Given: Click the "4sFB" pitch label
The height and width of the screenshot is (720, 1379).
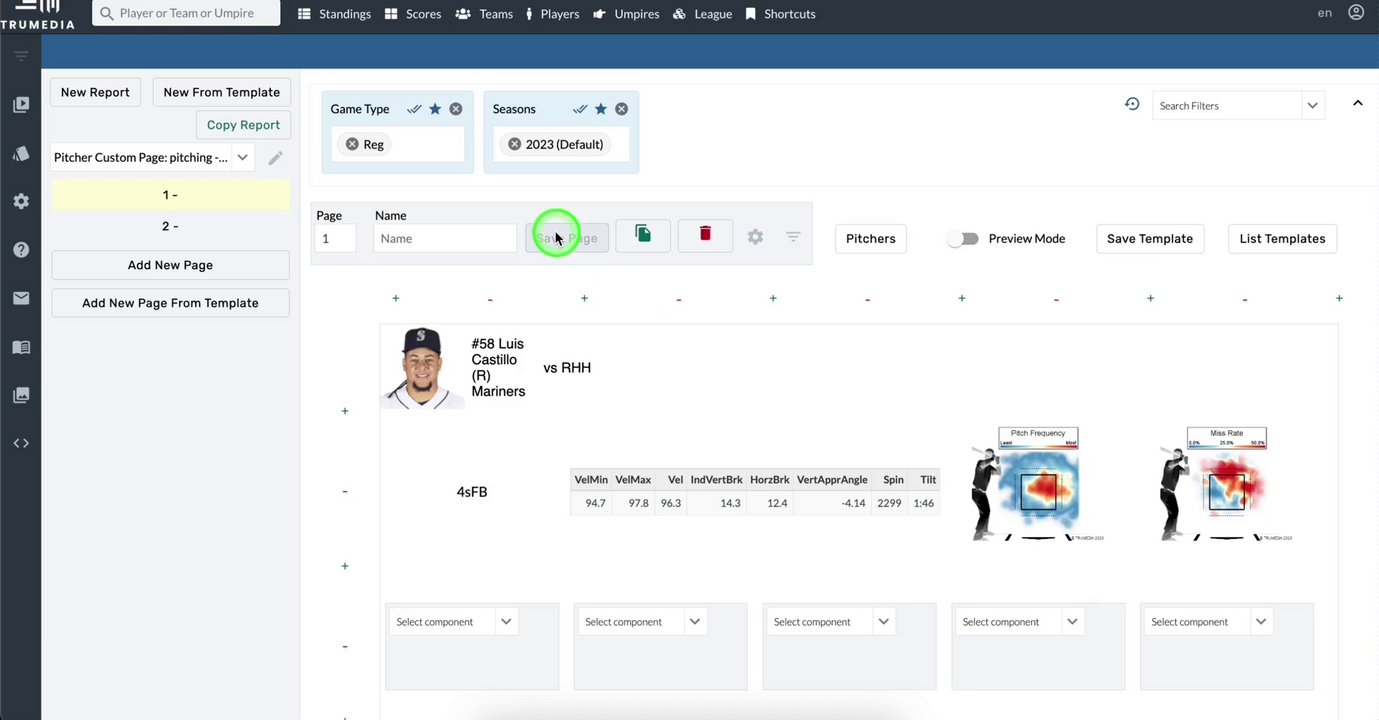Looking at the screenshot, I should coord(472,492).
